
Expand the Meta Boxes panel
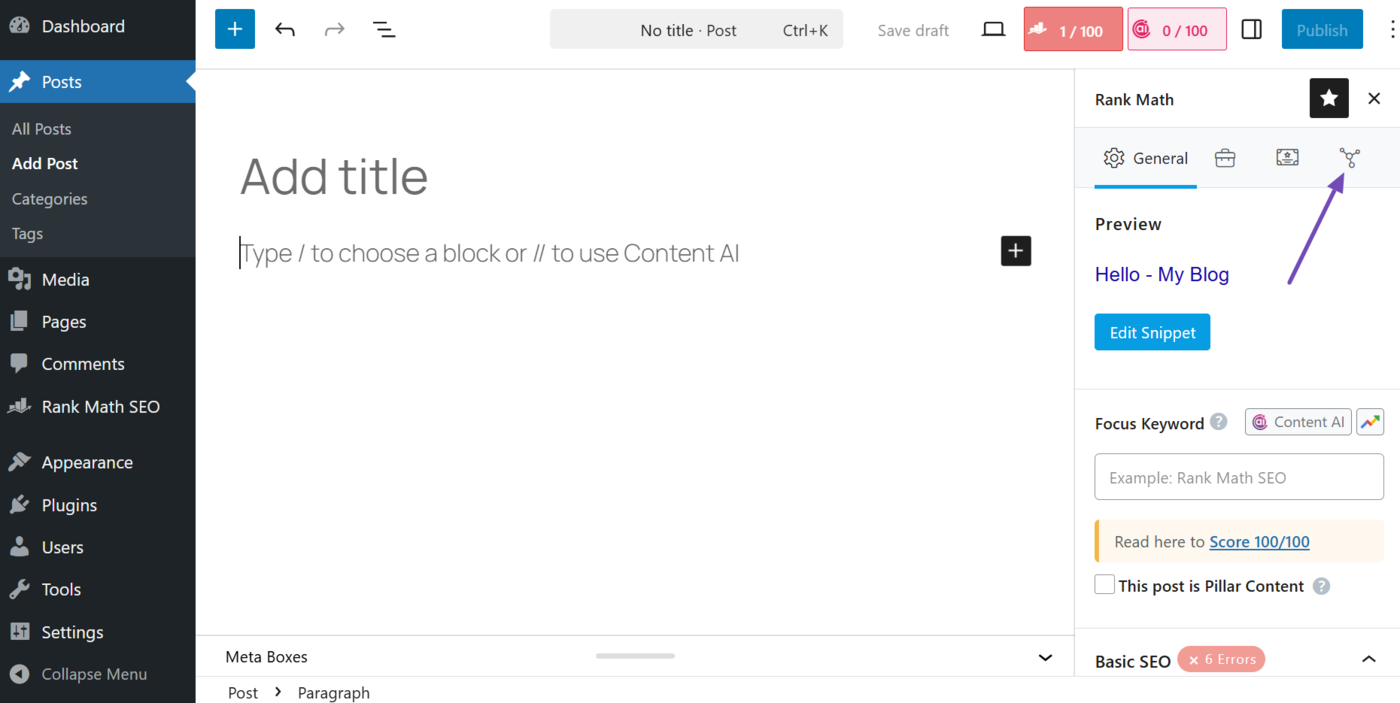1045,657
